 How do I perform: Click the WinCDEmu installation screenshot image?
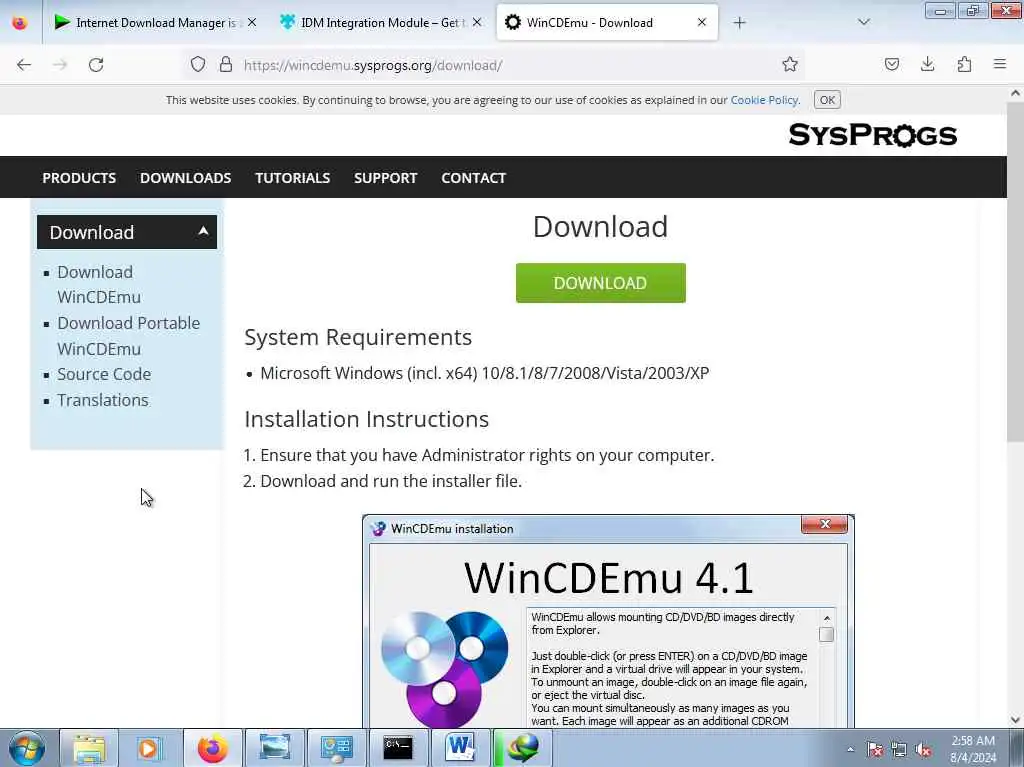608,621
